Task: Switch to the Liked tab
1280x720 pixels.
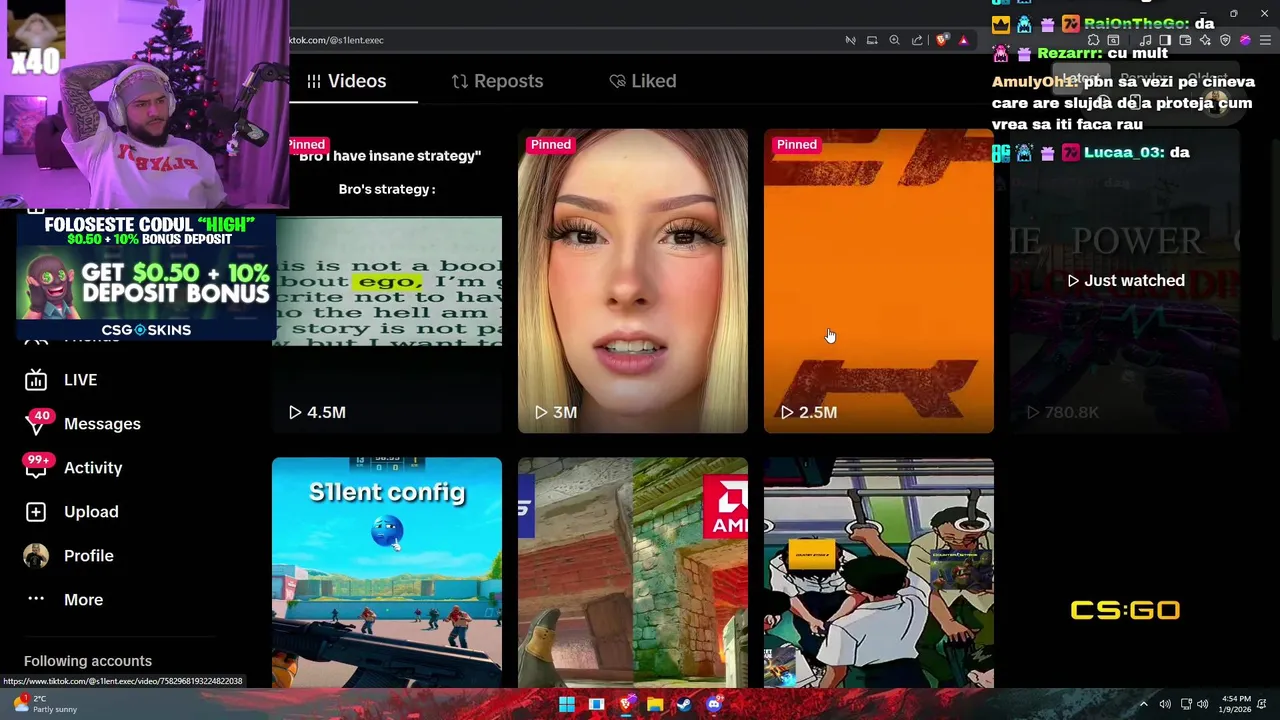Action: [643, 81]
